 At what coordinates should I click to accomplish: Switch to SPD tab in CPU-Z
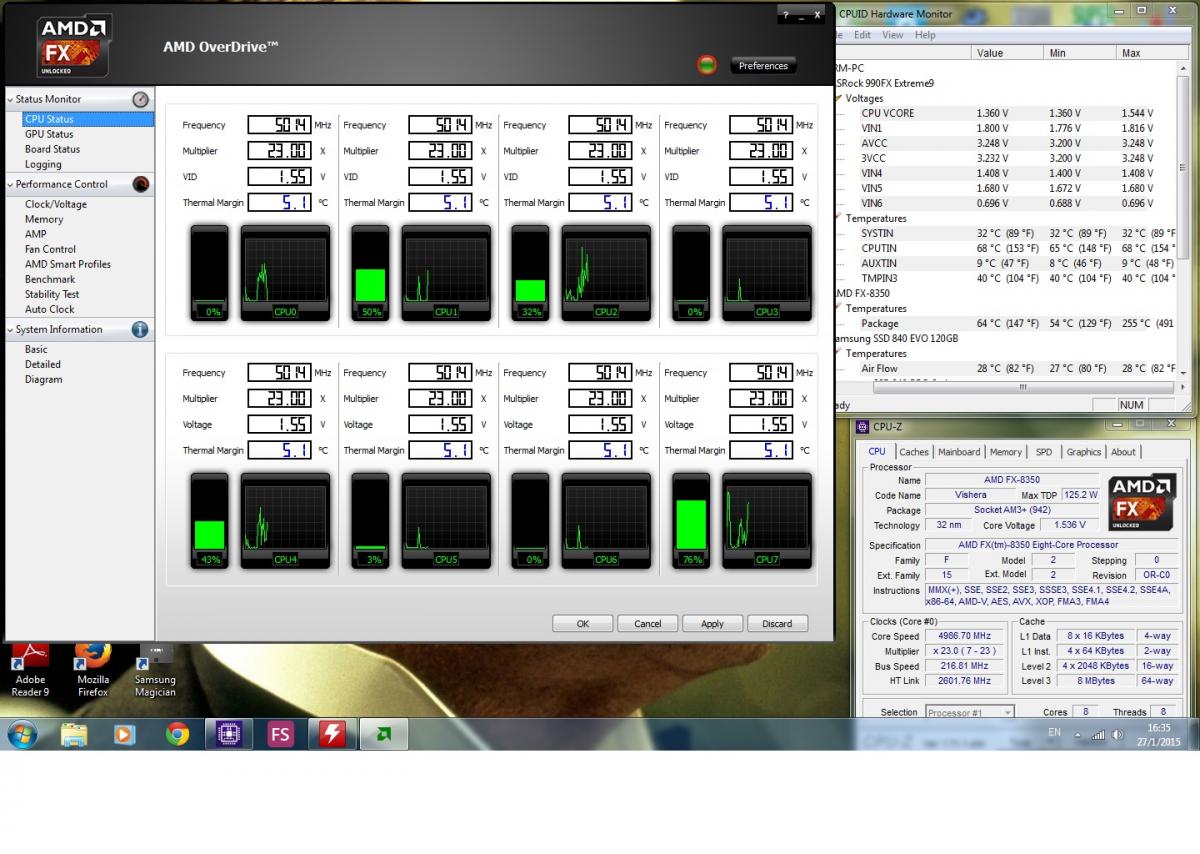pos(1044,452)
